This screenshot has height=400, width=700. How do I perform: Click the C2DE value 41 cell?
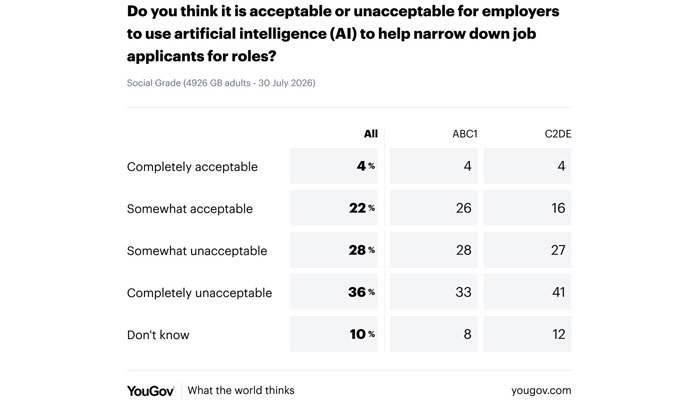(x=527, y=292)
